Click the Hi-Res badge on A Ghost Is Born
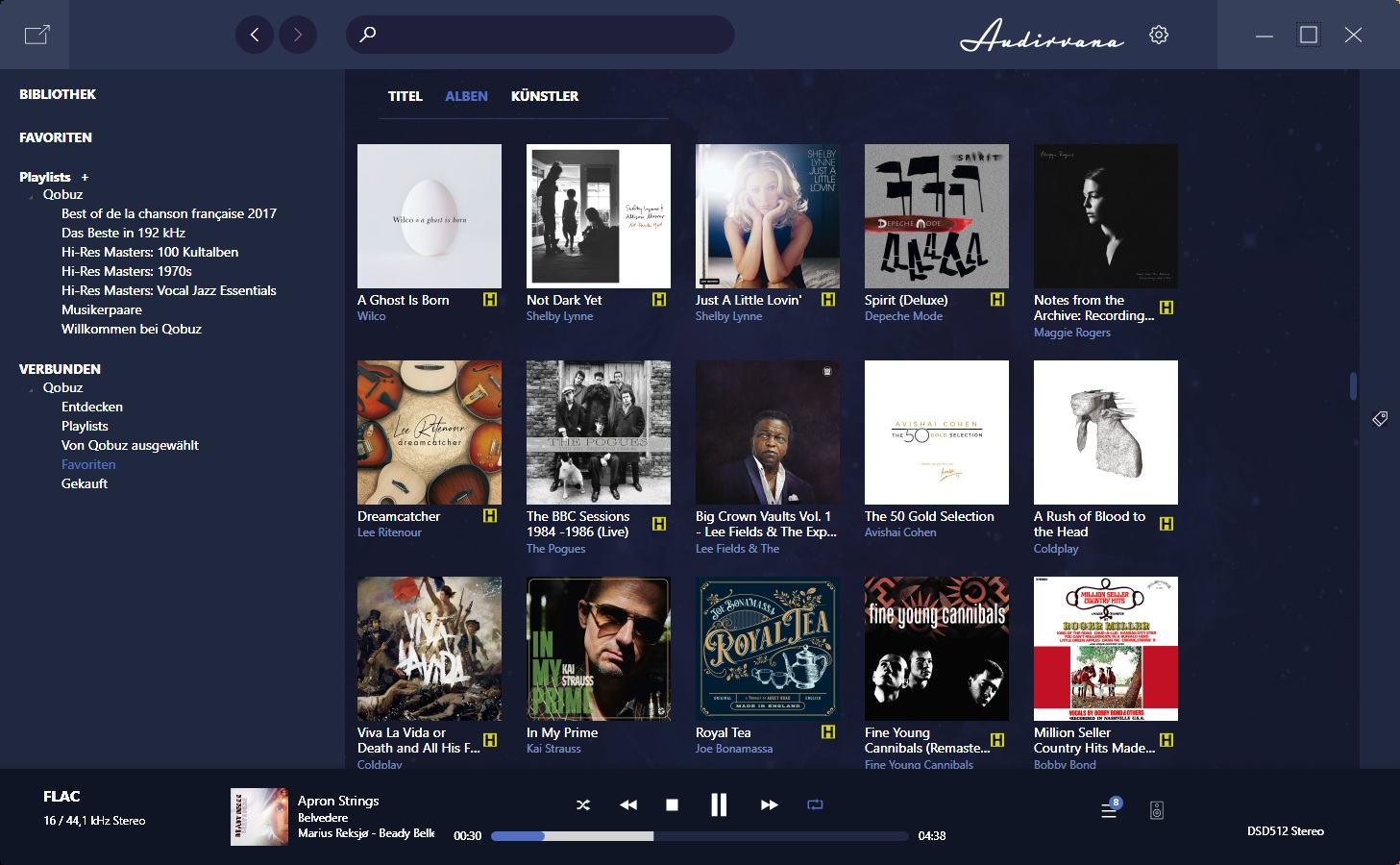 tap(490, 300)
